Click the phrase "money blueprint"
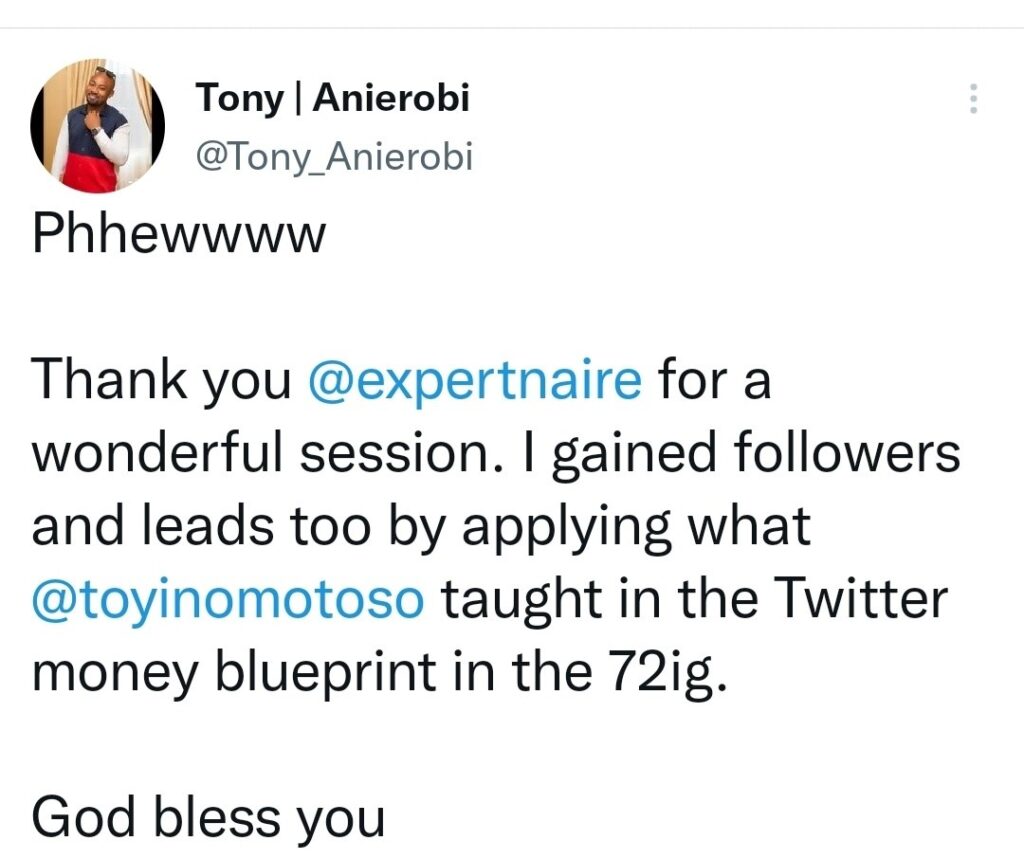Screen dimensions: 1024x859 pos(268,673)
